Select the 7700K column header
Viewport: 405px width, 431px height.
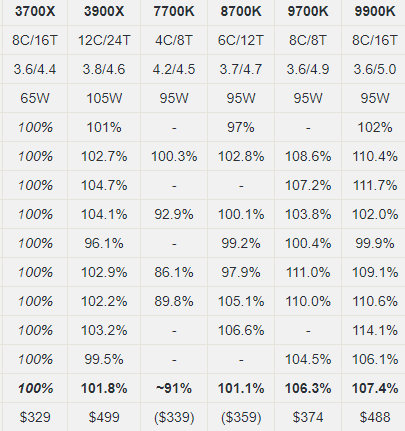click(174, 11)
